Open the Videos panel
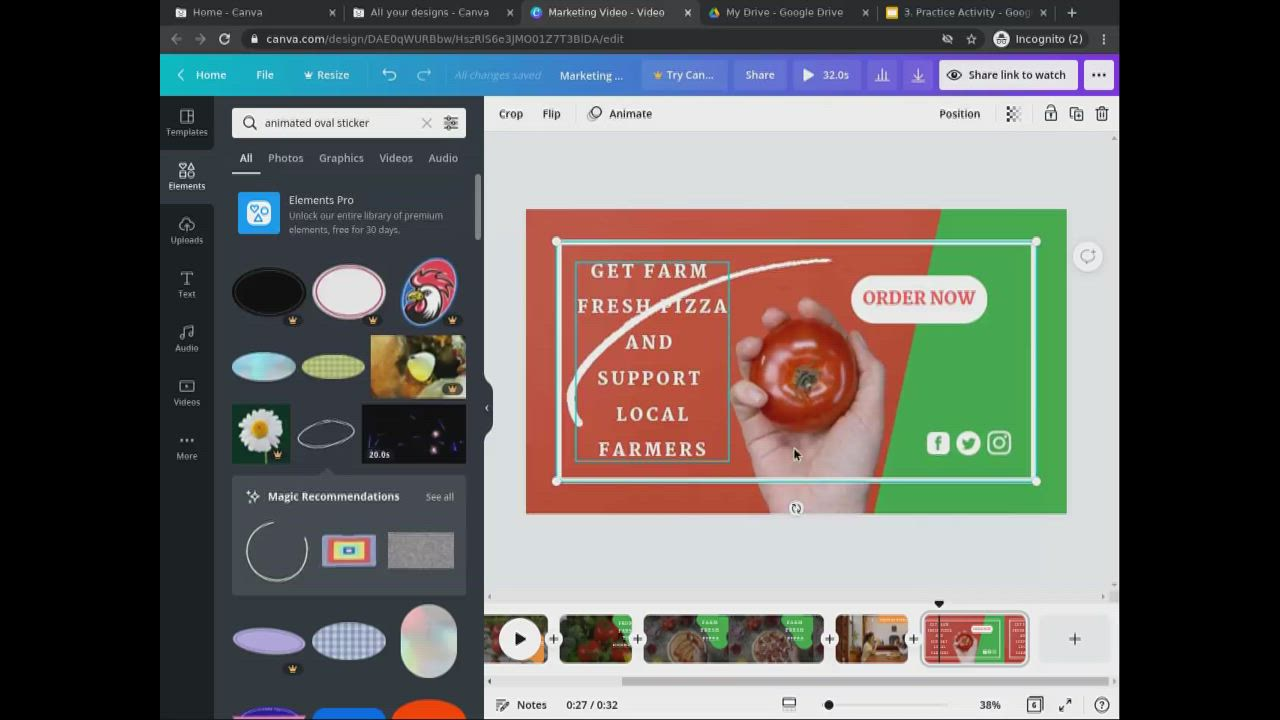Image resolution: width=1280 pixels, height=720 pixels. coord(186,393)
